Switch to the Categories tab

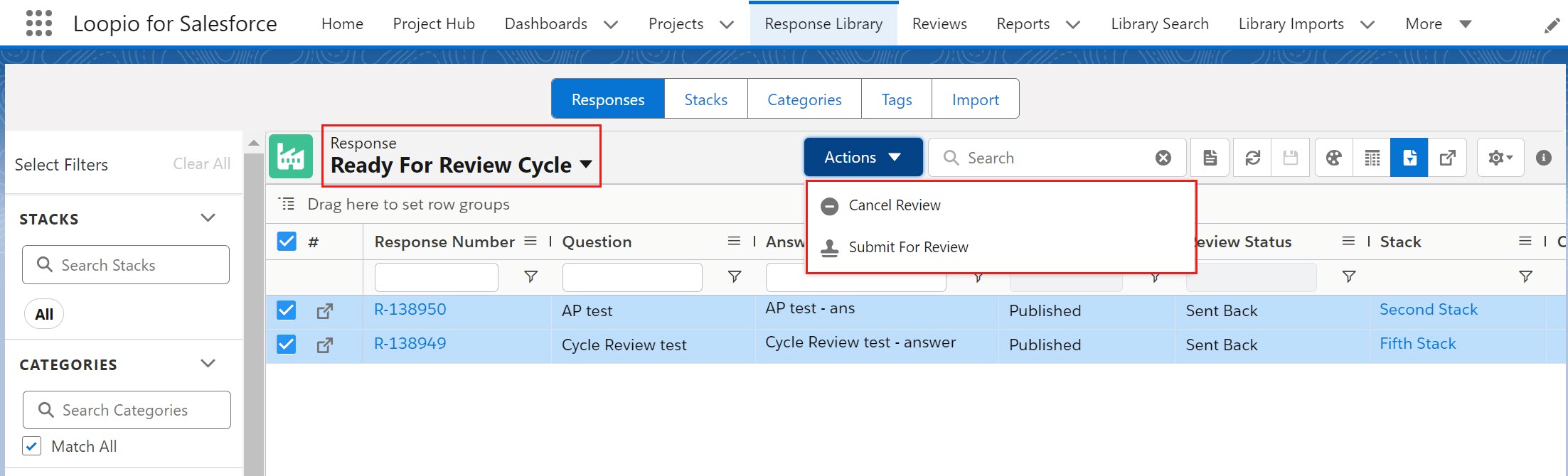804,99
